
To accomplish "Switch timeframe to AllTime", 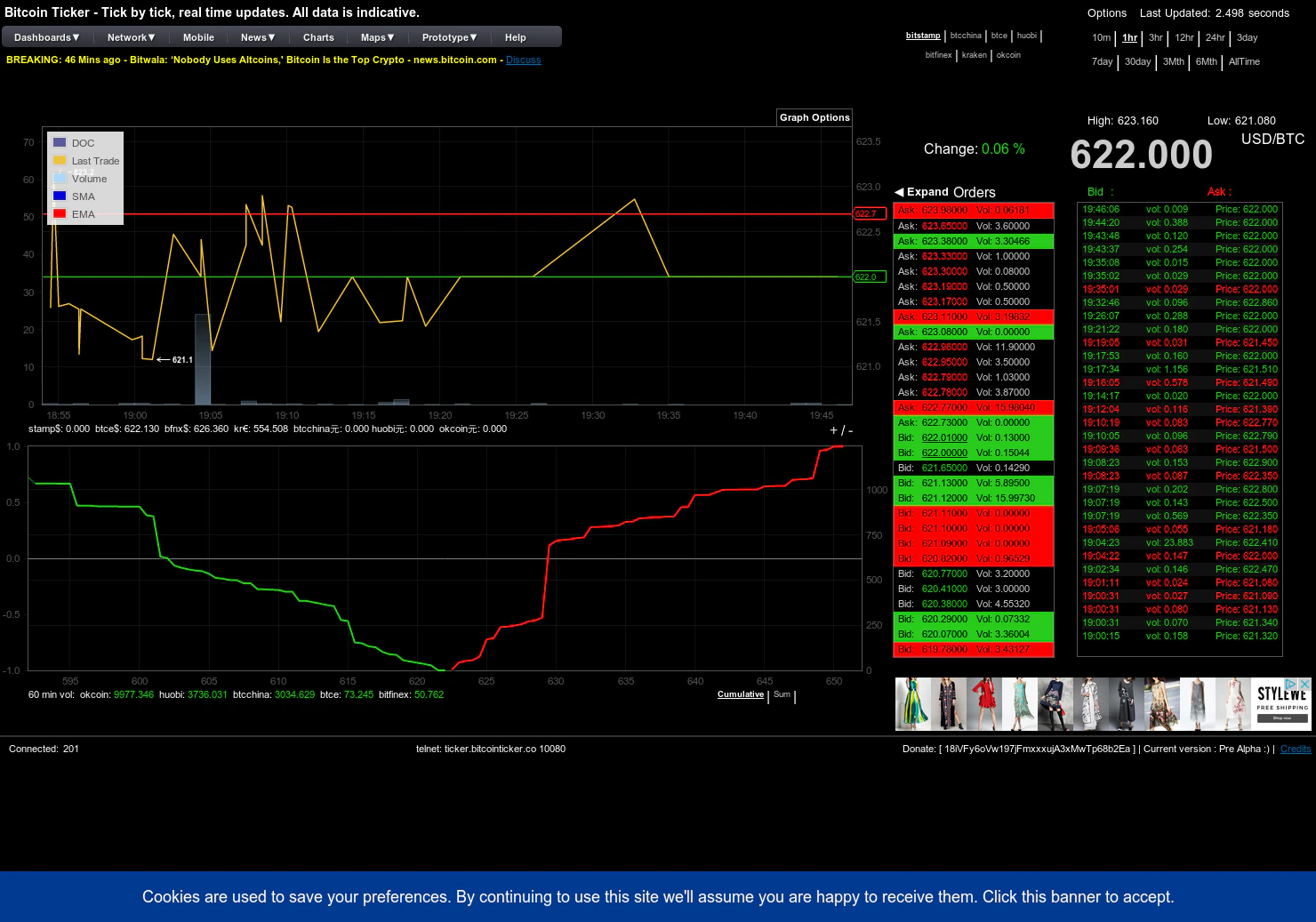I will pos(1244,62).
